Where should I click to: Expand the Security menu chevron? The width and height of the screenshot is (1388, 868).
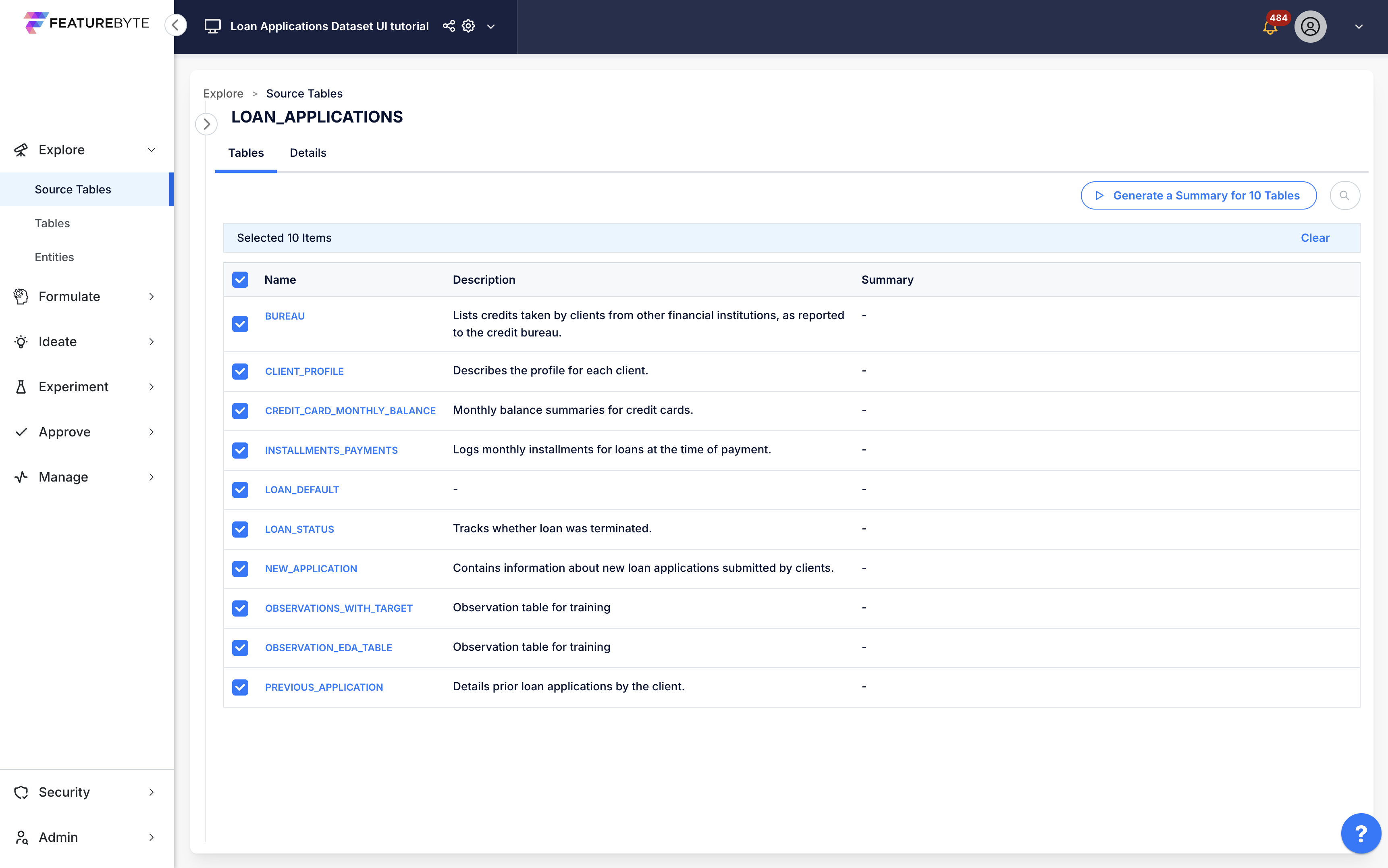click(x=152, y=792)
